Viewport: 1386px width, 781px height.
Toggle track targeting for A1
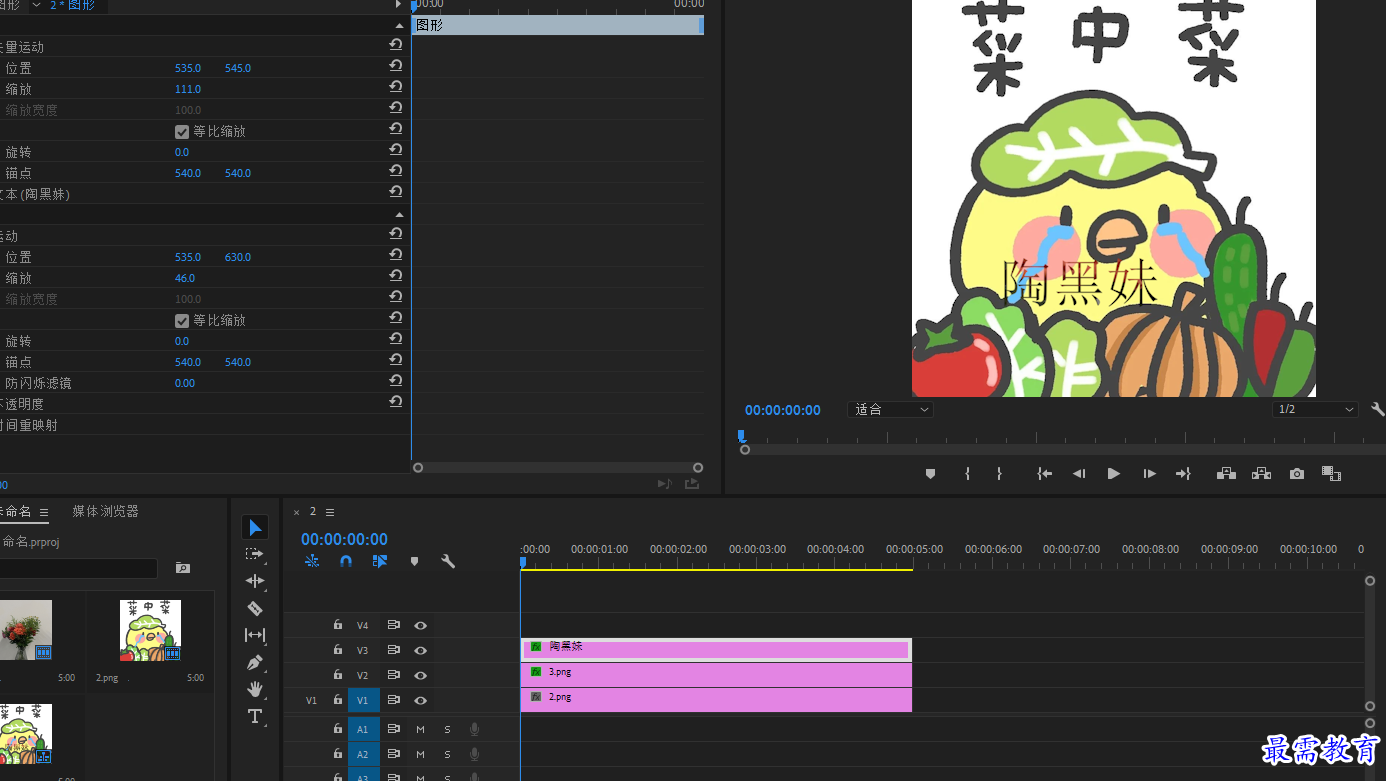point(363,729)
